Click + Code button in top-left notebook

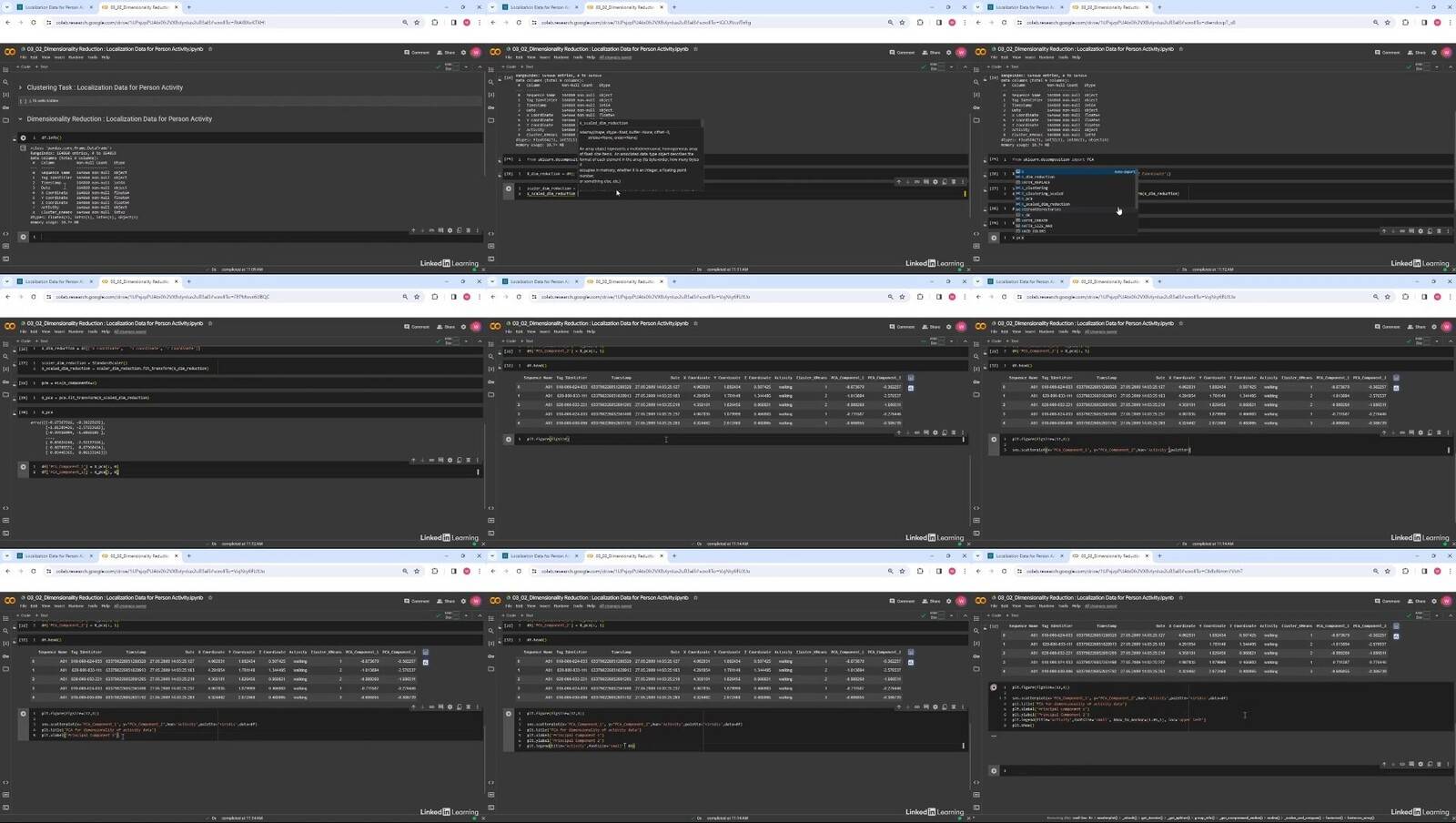click(x=25, y=66)
